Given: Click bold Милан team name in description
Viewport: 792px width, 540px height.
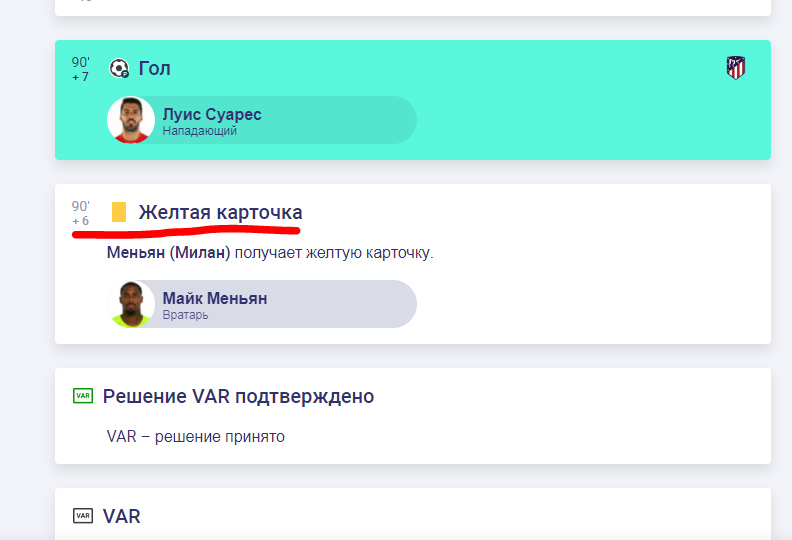Looking at the screenshot, I should coord(200,253).
